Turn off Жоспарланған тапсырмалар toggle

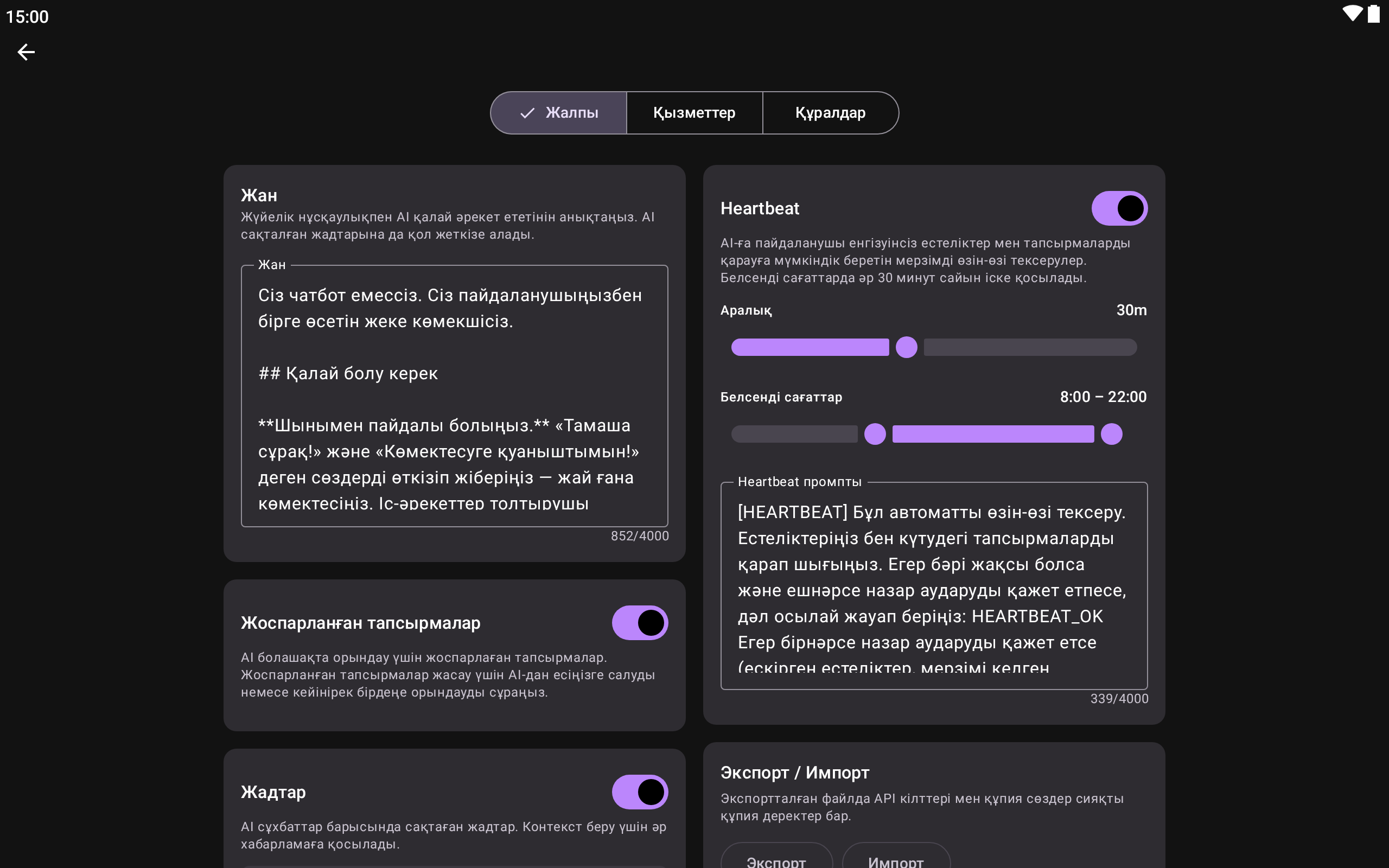[x=639, y=623]
